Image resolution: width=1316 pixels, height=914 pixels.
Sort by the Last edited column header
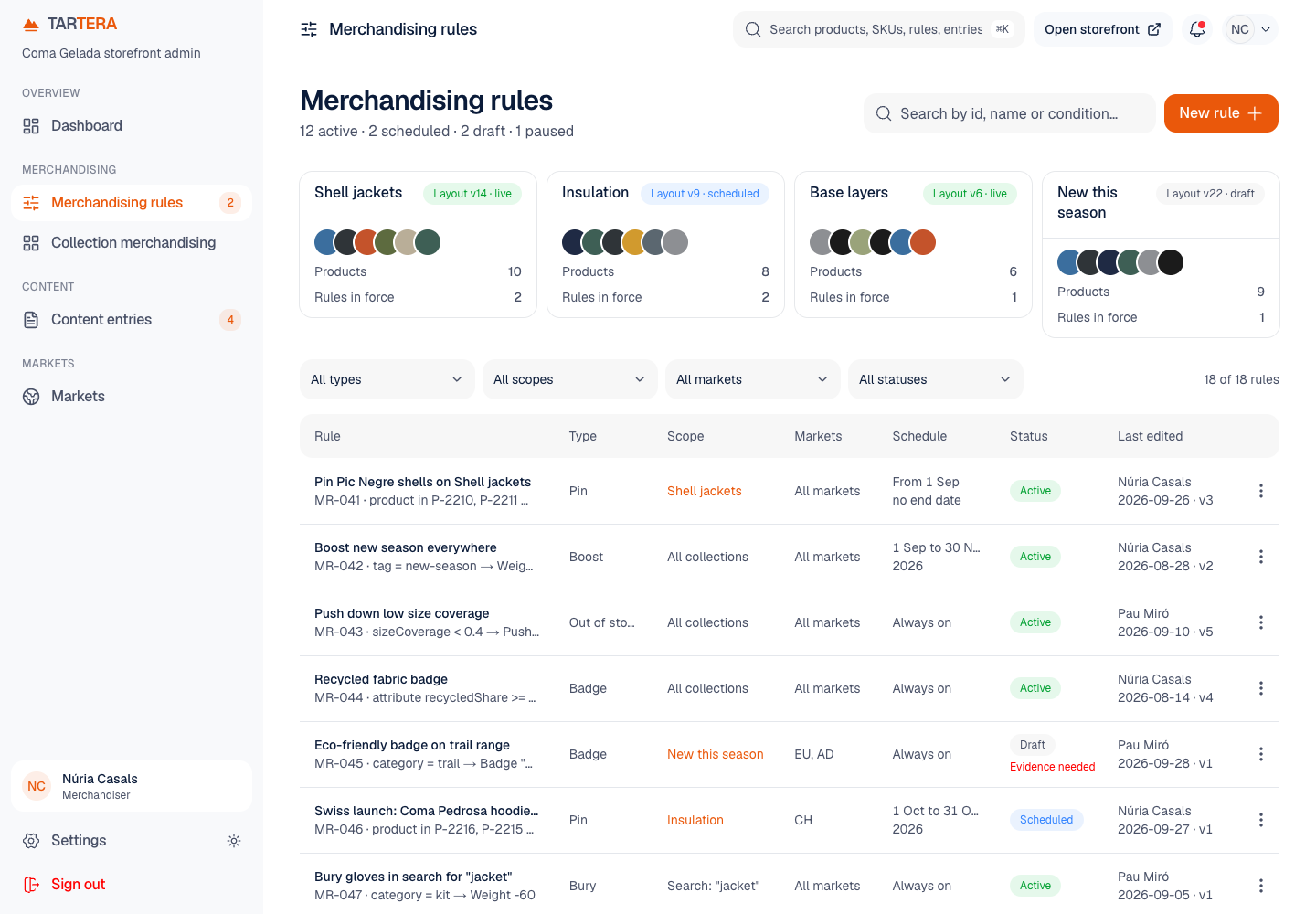tap(1151, 436)
